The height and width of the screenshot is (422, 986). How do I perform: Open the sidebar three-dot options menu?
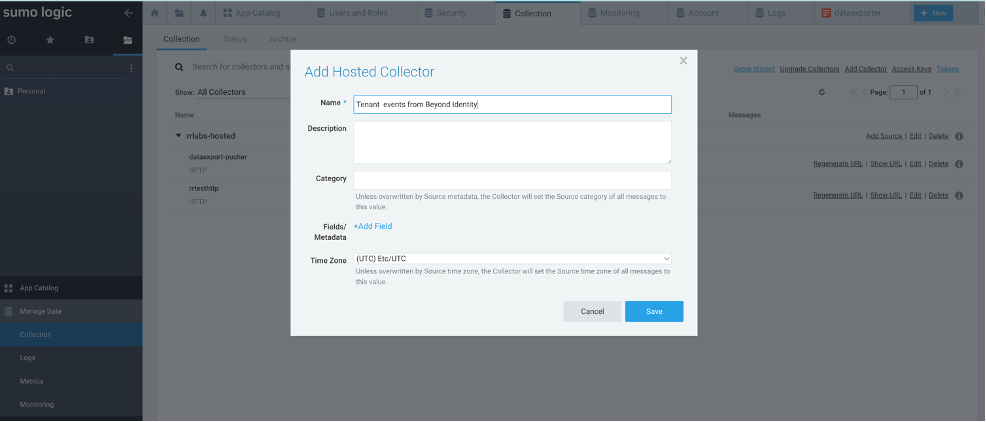(131, 68)
